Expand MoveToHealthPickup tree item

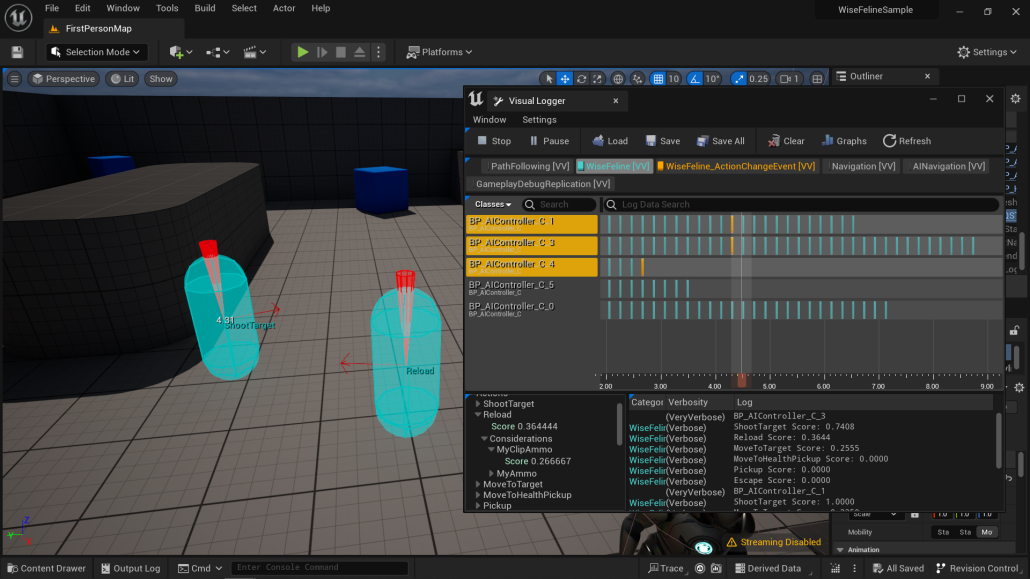pos(478,495)
